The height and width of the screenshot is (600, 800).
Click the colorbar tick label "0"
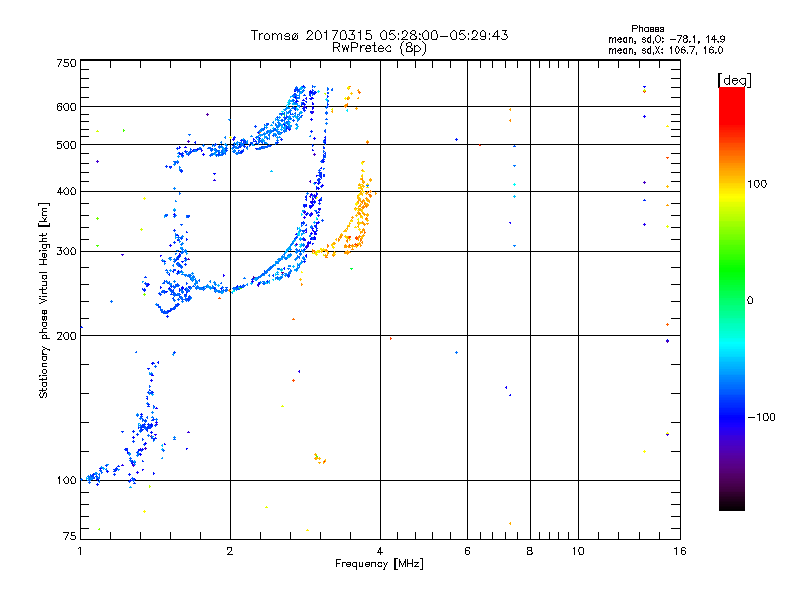point(750,300)
